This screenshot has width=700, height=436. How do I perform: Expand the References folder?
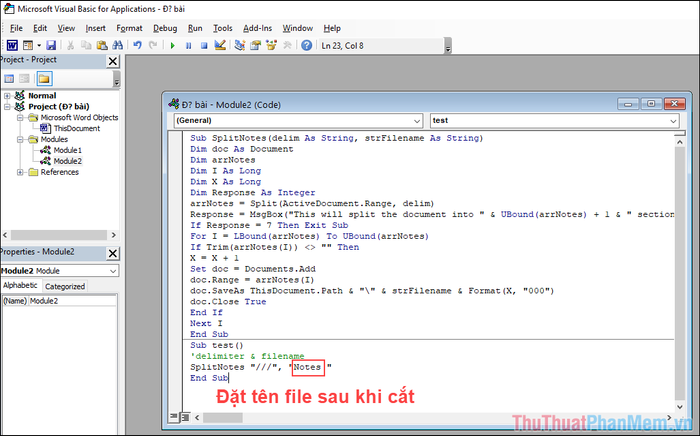coord(20,172)
